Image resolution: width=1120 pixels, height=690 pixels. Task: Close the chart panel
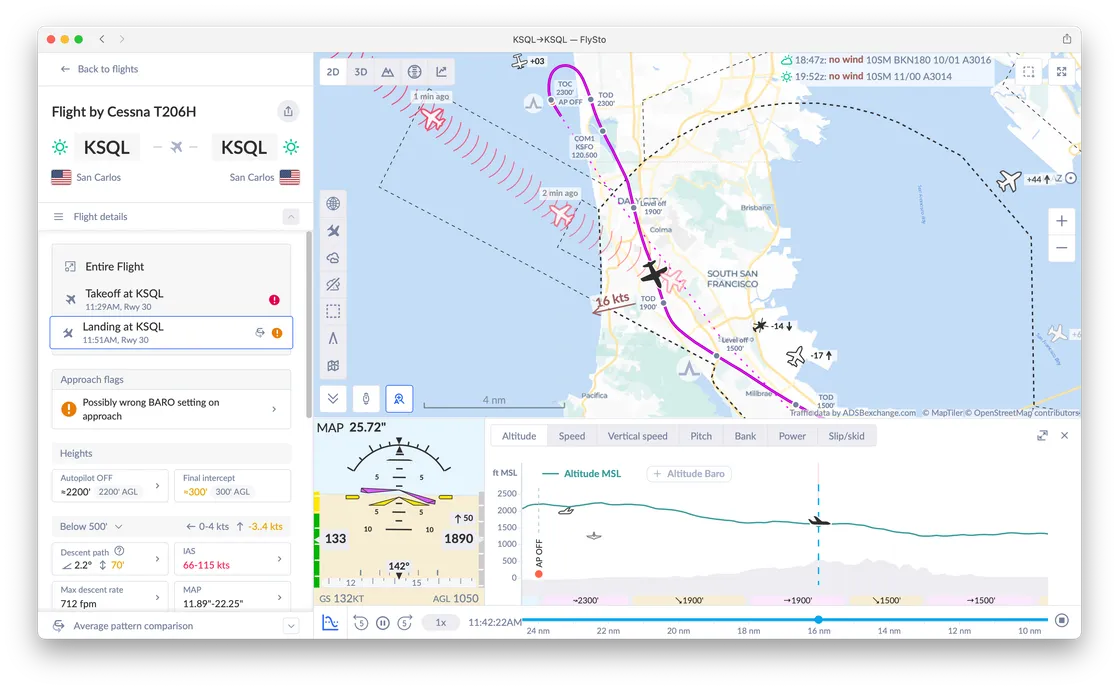pos(1064,436)
